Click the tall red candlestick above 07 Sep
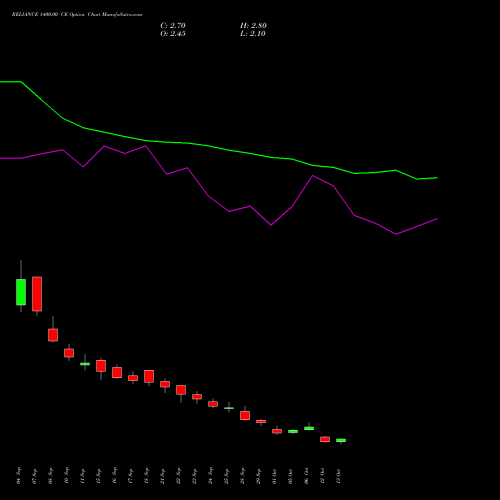The height and width of the screenshot is (500, 500). pos(37,294)
